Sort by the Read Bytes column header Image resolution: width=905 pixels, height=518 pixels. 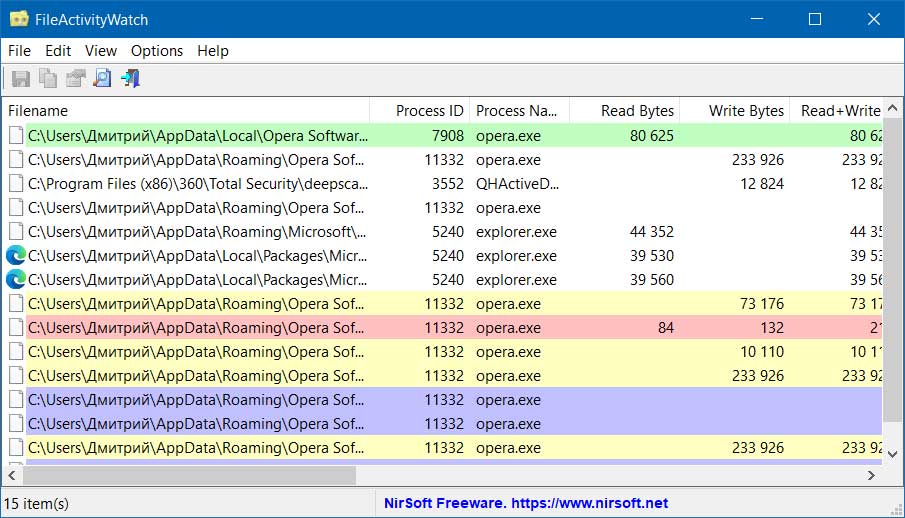point(624,110)
